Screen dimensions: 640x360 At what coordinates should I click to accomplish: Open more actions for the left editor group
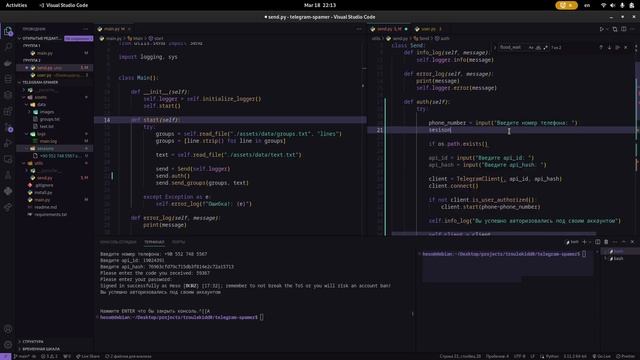point(359,29)
